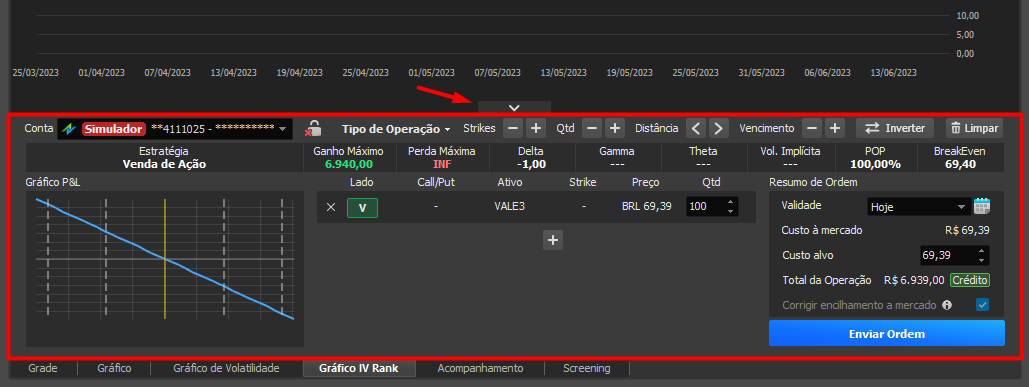Increment the VALE3 quantity with the up arrow

click(x=731, y=202)
